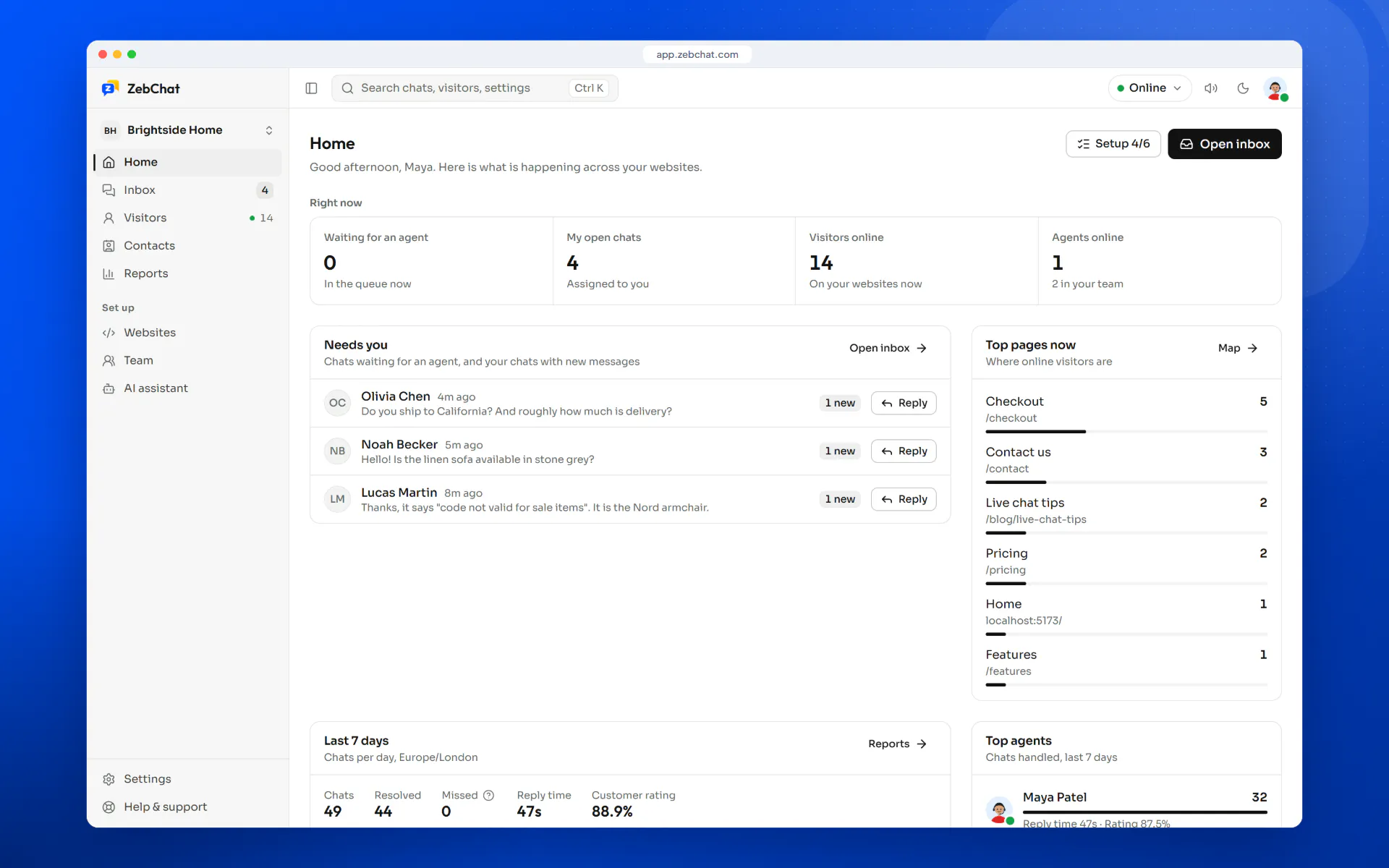The image size is (1389, 868).
Task: Click the AI assistant robot icon
Action: [x=109, y=388]
